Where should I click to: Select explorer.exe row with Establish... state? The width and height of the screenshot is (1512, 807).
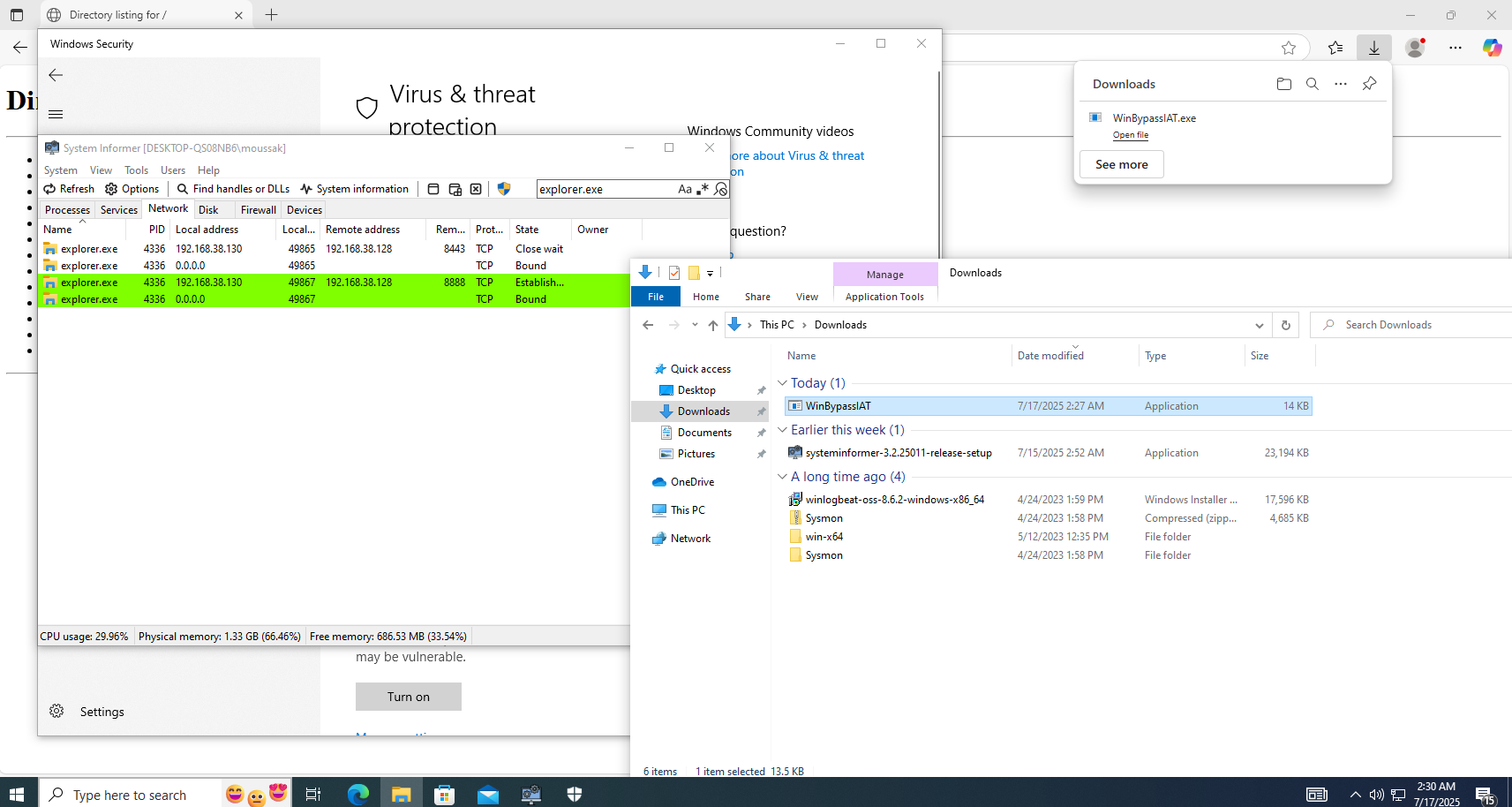click(334, 283)
